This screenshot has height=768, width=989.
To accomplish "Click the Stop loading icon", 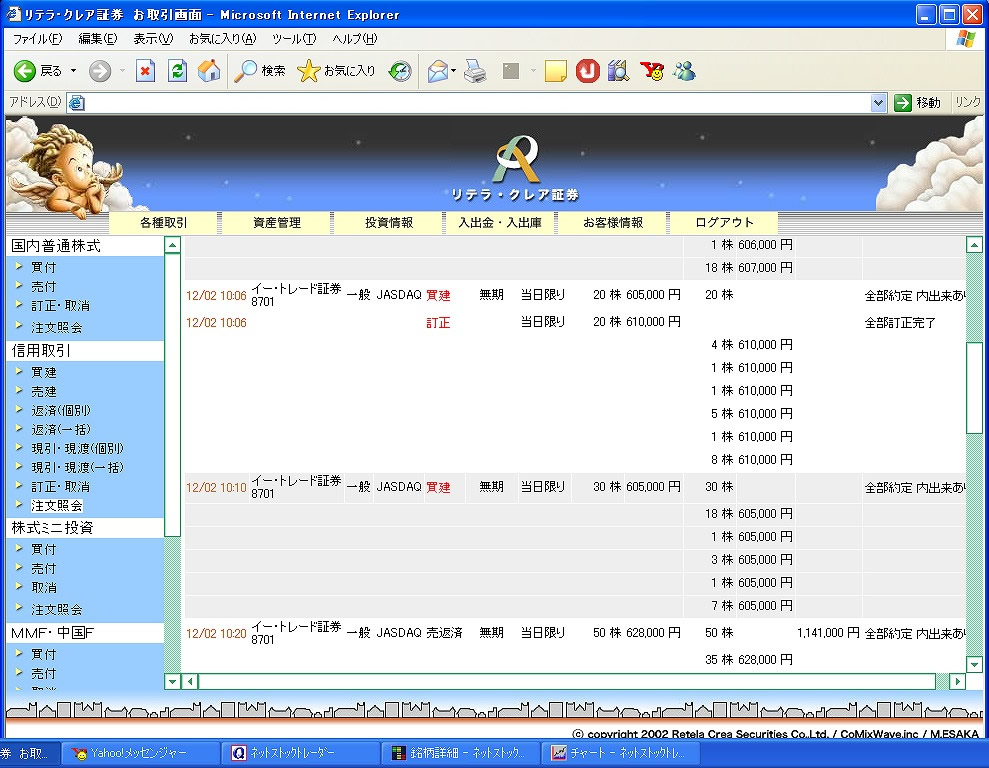I will click(x=145, y=71).
